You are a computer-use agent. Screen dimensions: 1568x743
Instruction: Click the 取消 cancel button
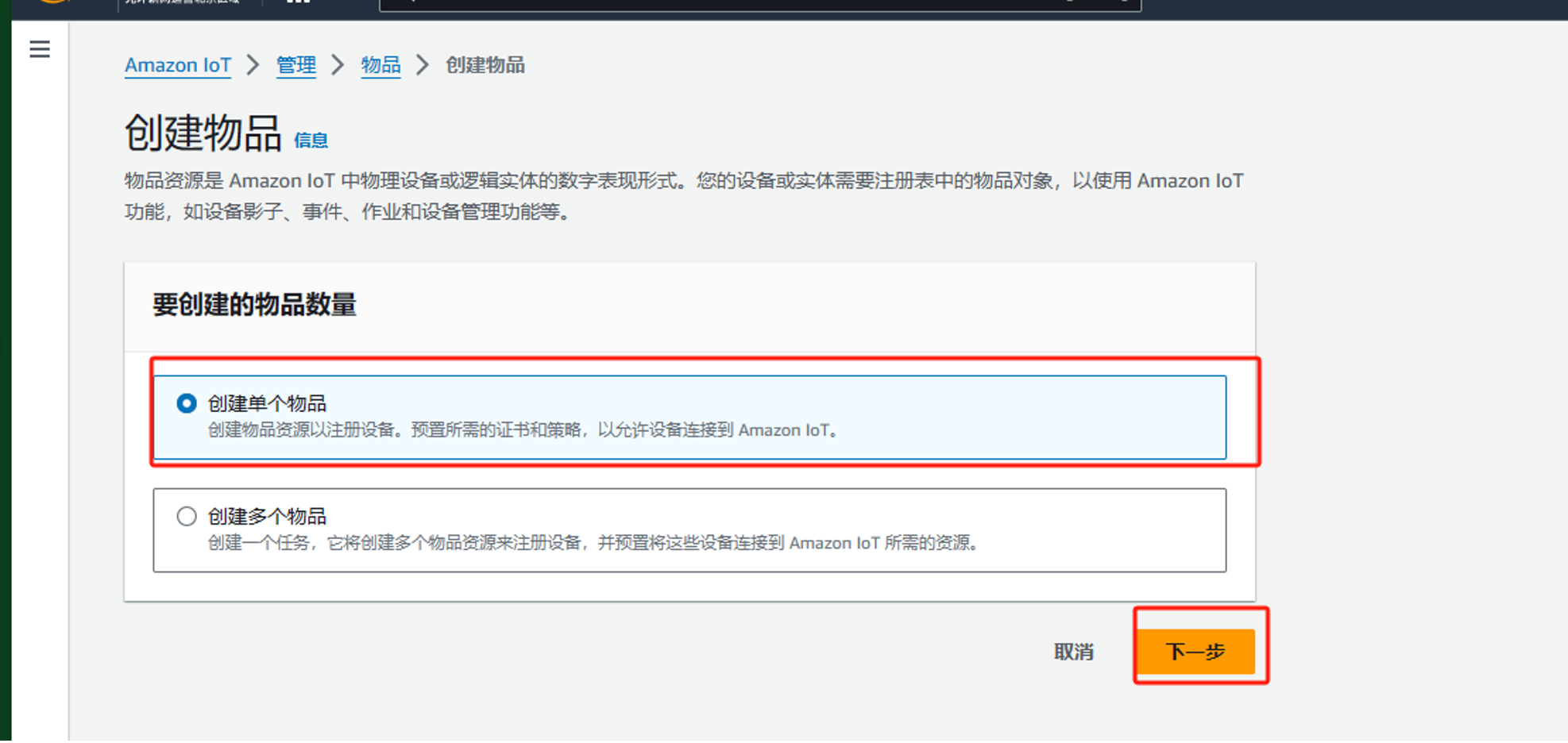[x=1074, y=652]
